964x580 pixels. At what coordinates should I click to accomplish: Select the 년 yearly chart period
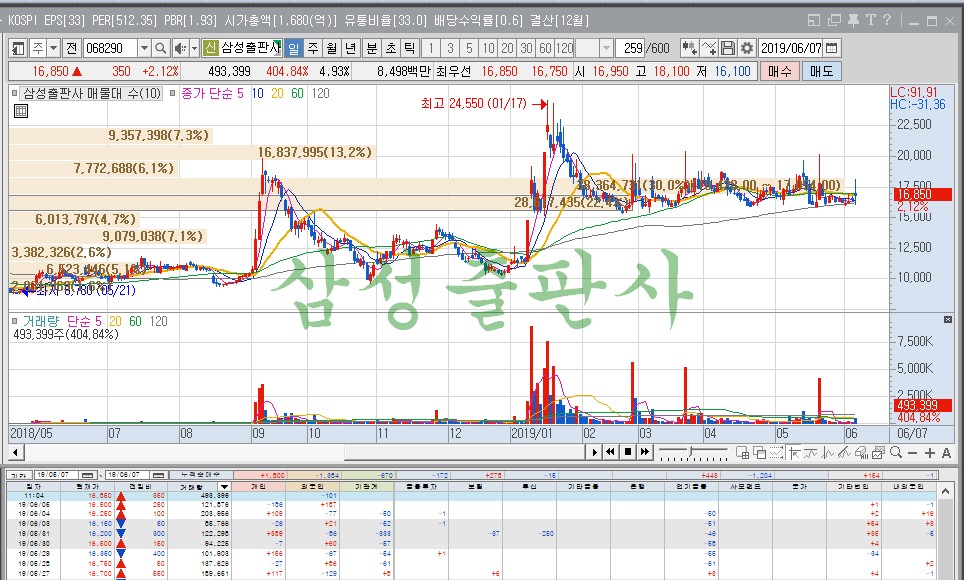click(350, 48)
